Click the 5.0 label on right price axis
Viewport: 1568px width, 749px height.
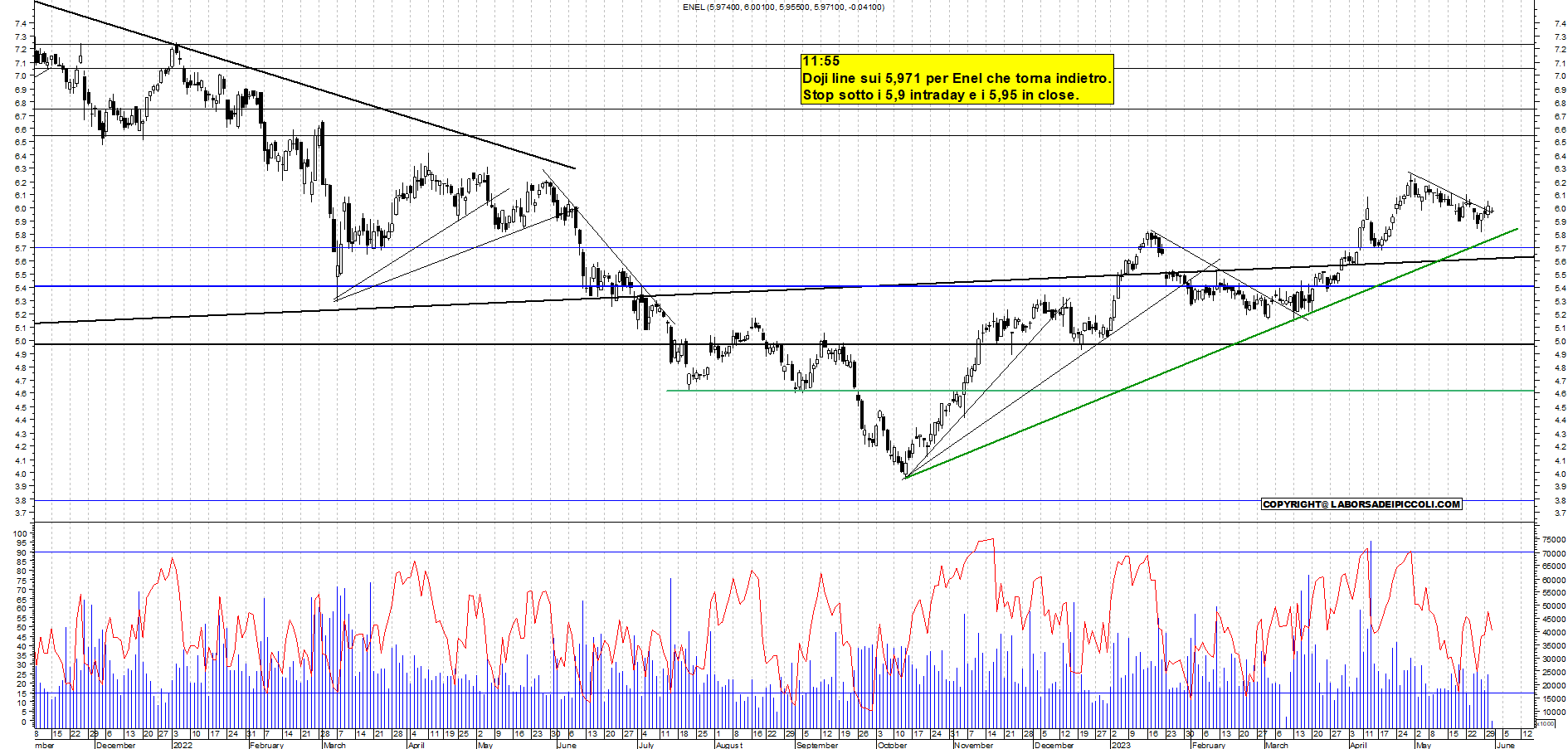click(x=1560, y=341)
